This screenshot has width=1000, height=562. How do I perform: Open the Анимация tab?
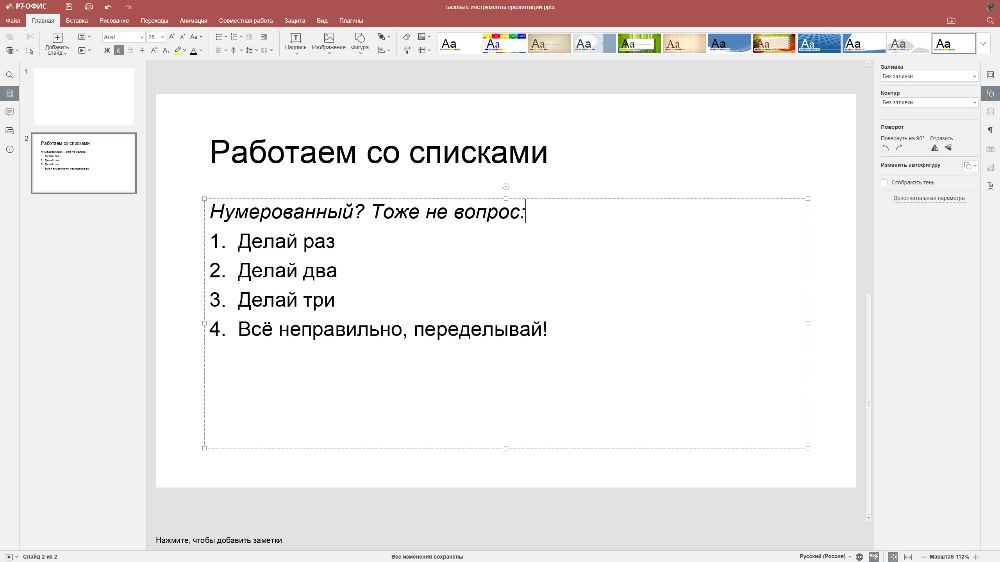[x=194, y=20]
